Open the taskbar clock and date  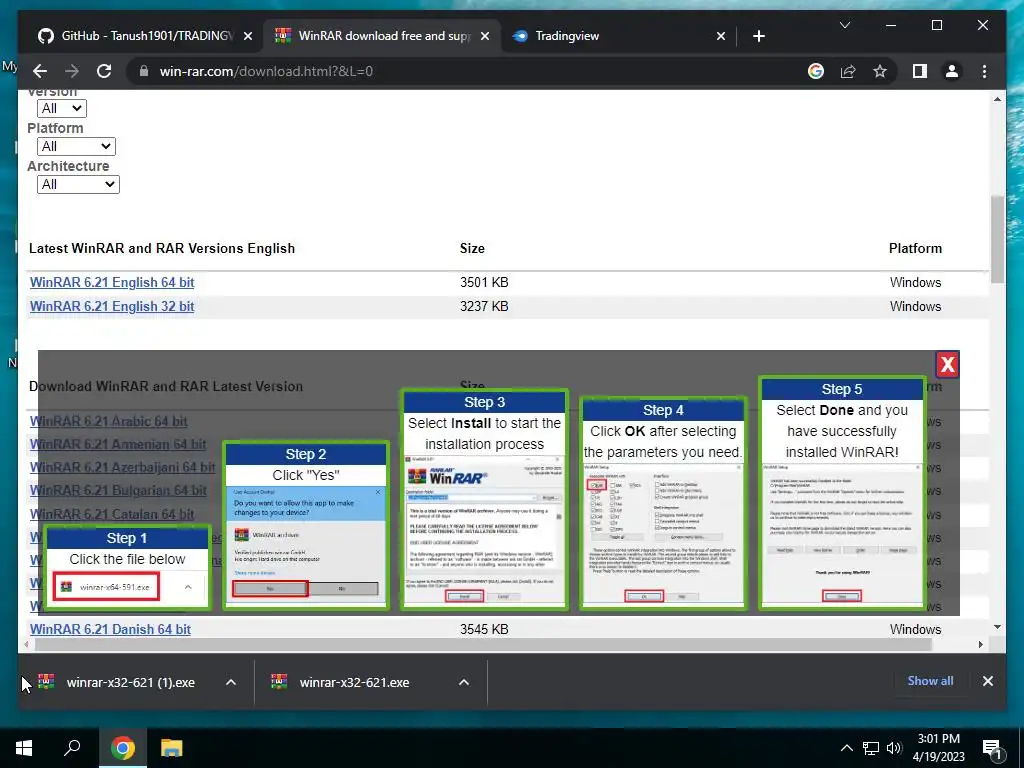pyautogui.click(x=938, y=748)
